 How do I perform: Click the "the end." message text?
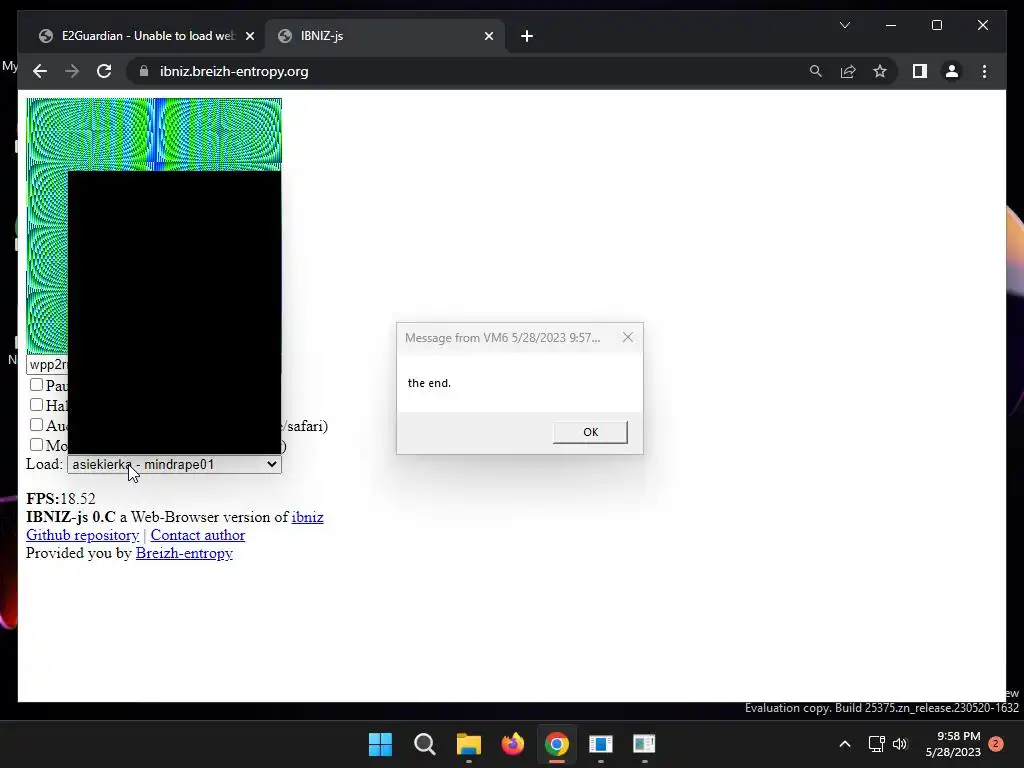click(429, 383)
